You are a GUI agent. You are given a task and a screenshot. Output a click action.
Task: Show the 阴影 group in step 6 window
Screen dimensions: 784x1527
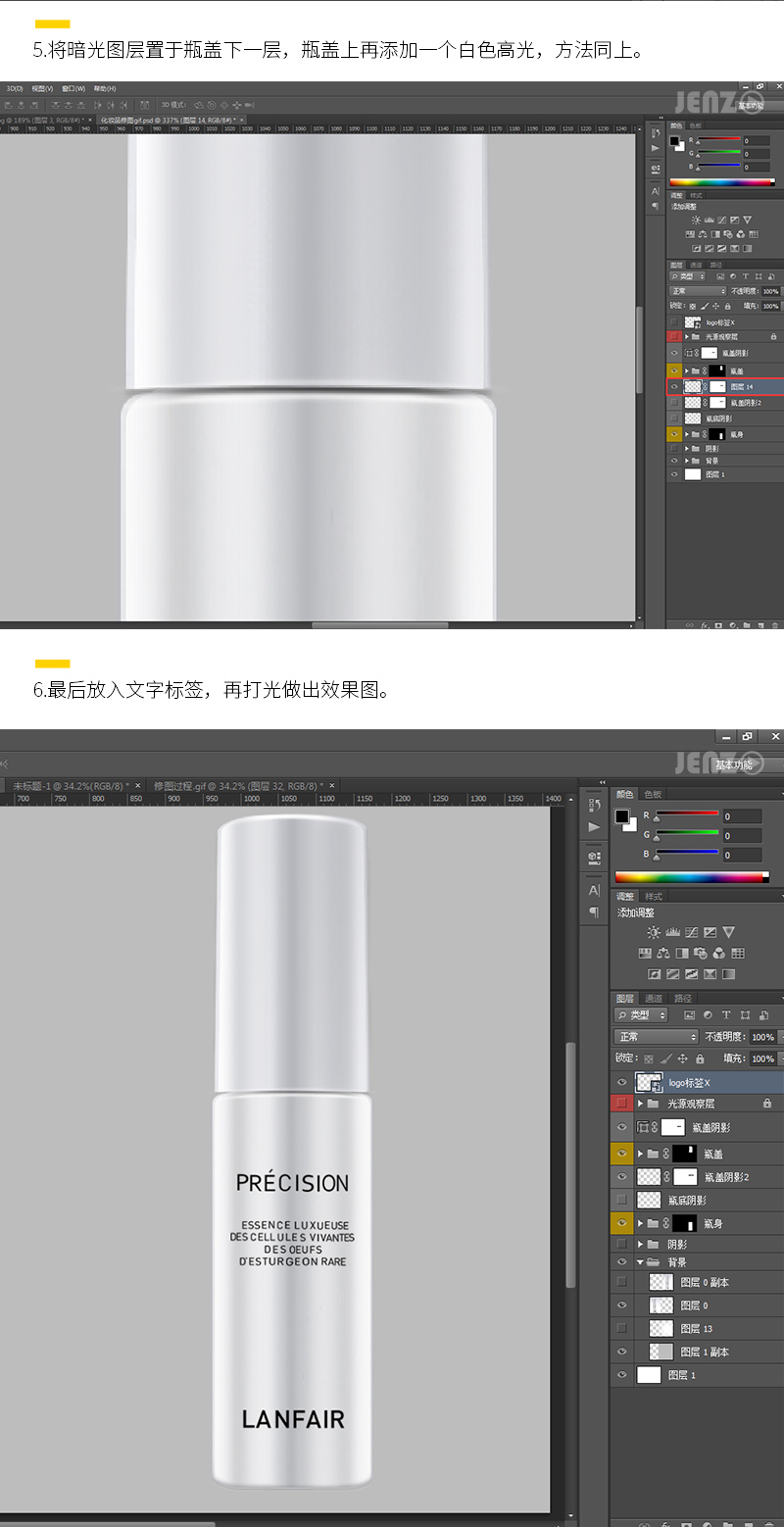(621, 1244)
